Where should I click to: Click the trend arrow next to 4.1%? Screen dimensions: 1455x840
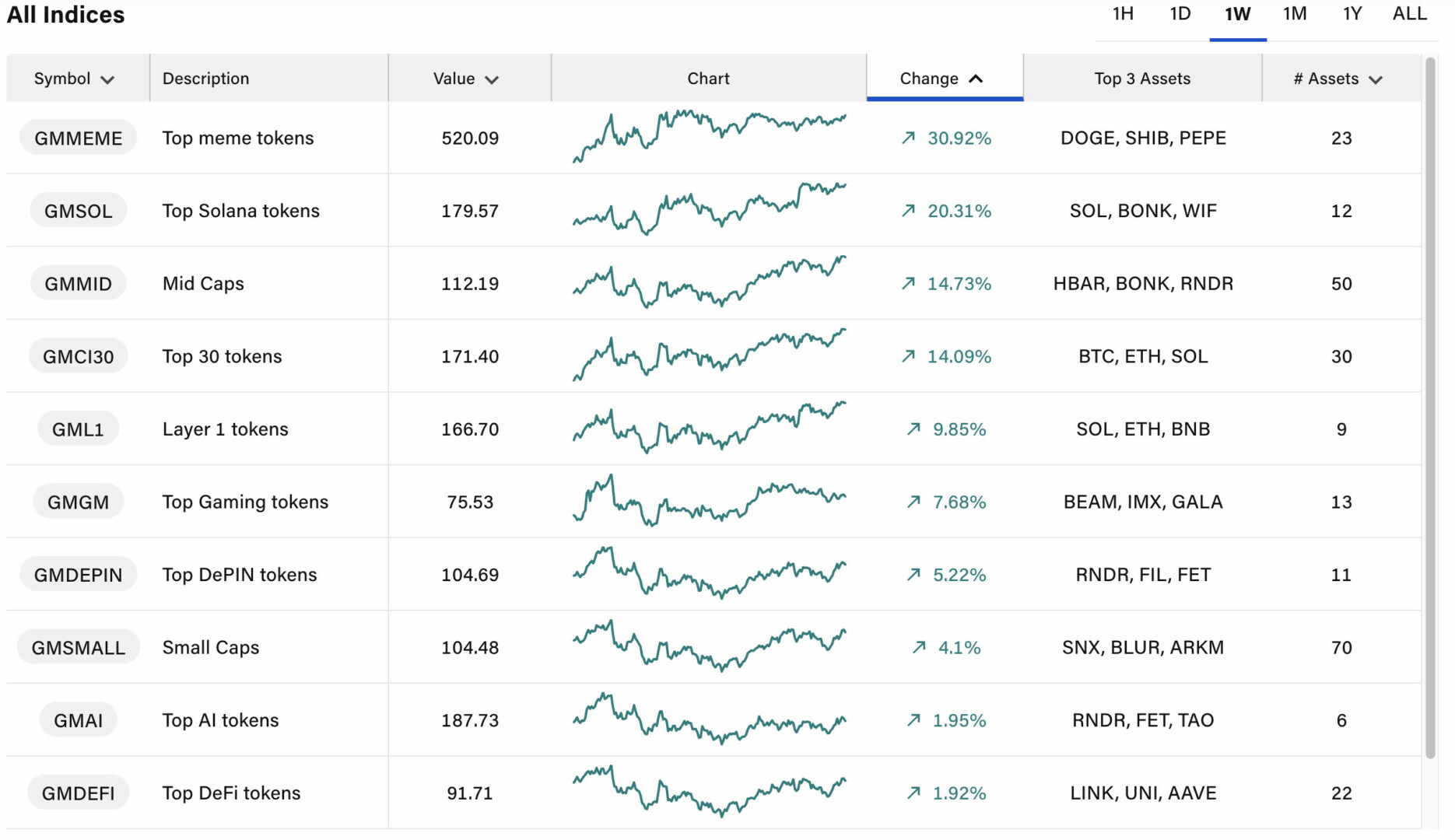point(919,647)
